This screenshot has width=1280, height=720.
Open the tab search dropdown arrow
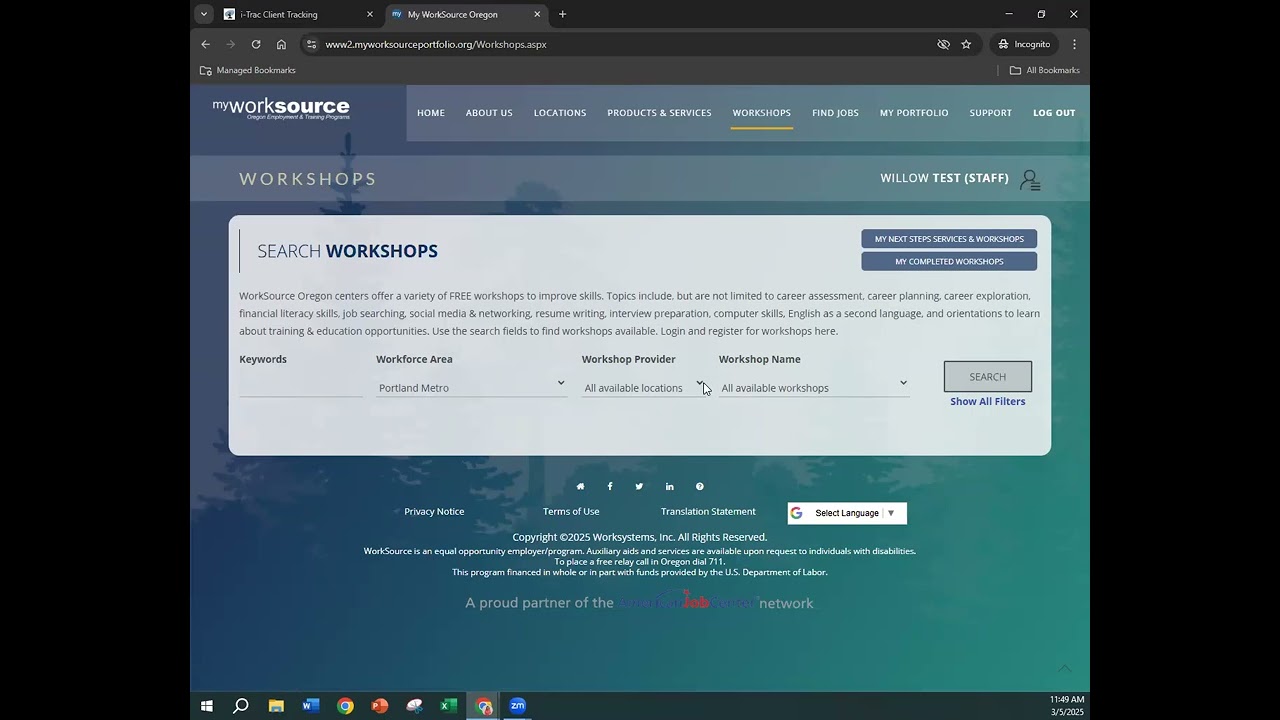[204, 14]
